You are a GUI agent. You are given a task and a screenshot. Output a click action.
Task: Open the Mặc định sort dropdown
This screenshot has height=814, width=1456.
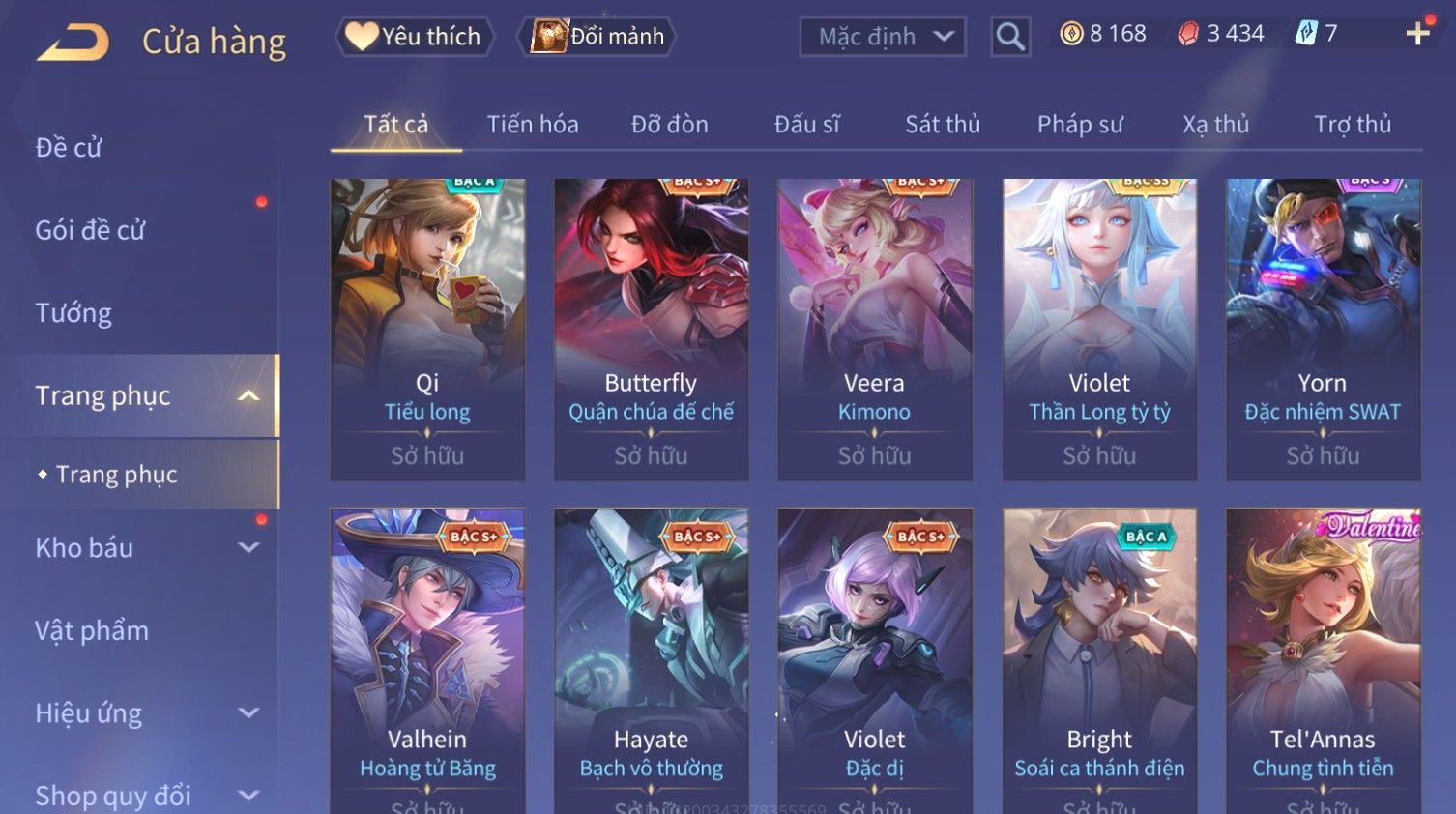point(883,37)
